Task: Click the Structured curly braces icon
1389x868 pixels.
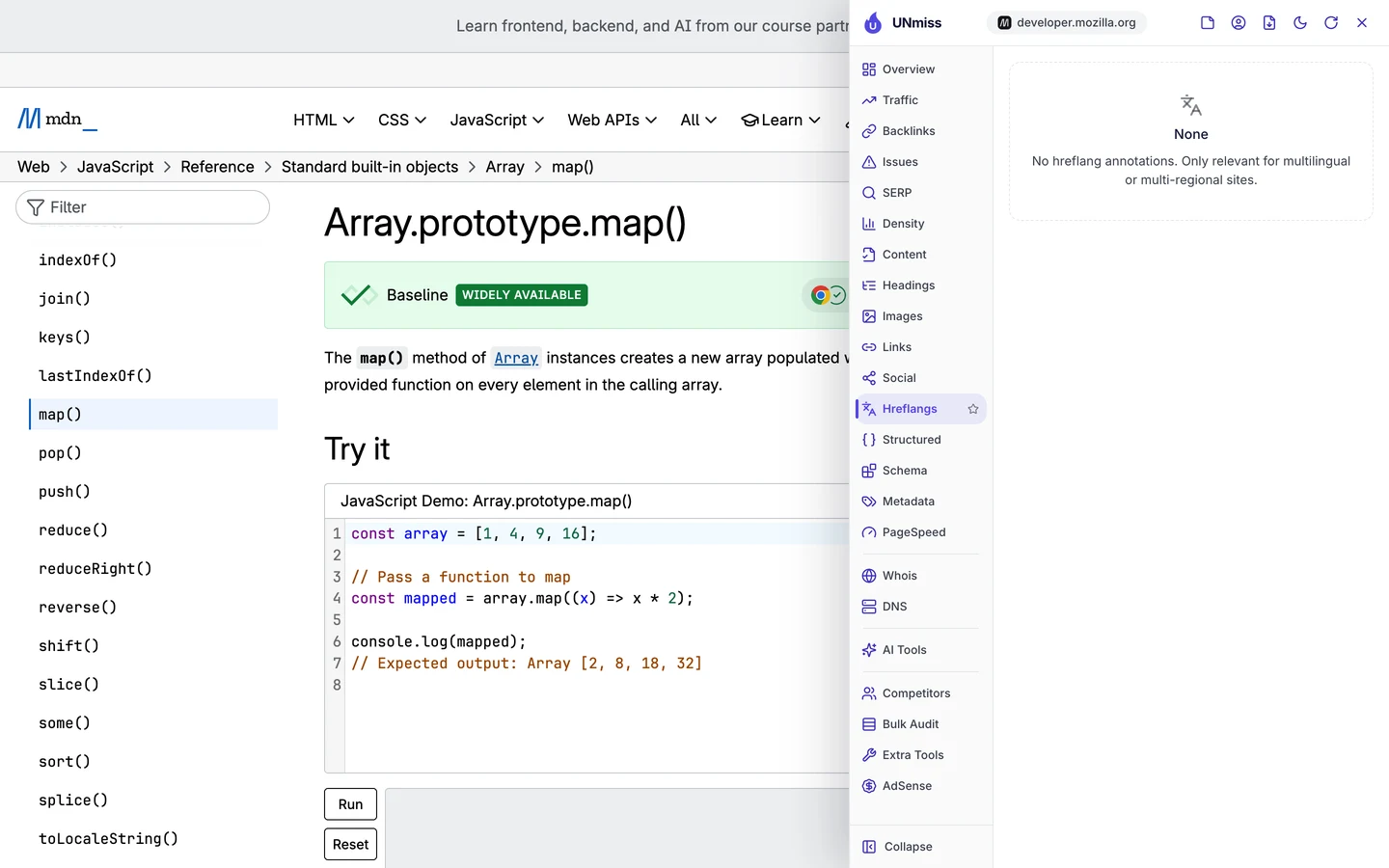Action: (869, 440)
